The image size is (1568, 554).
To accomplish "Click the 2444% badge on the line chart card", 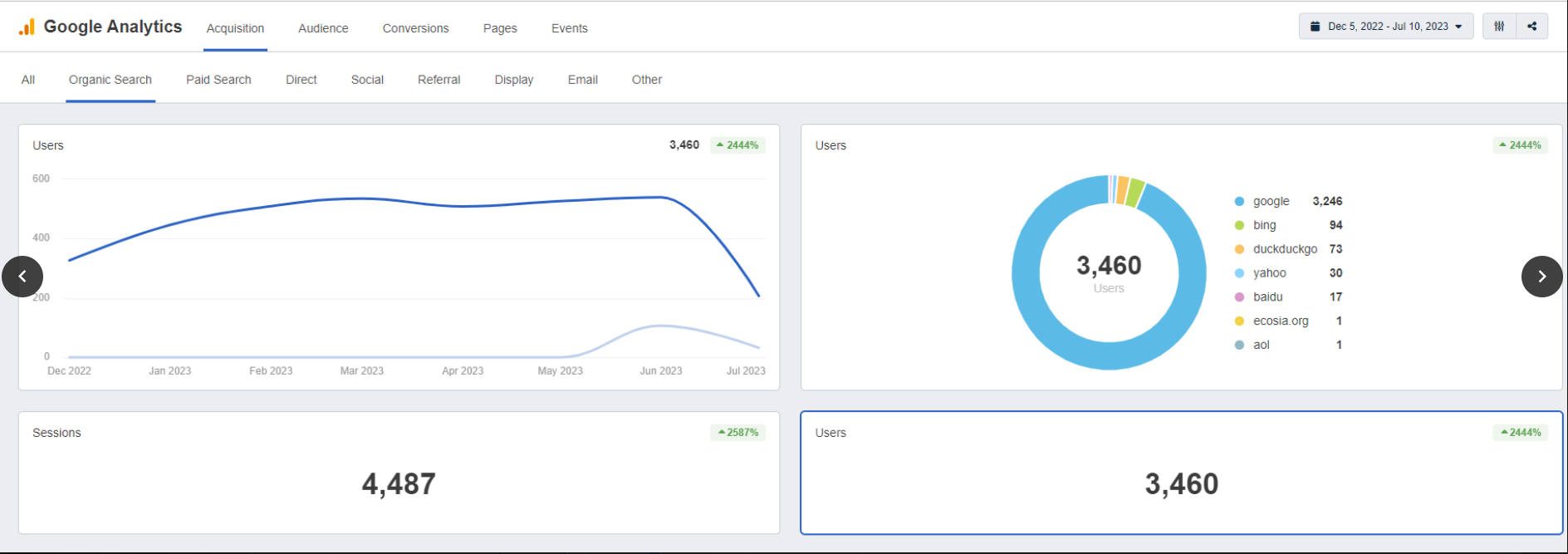I will click(x=737, y=145).
